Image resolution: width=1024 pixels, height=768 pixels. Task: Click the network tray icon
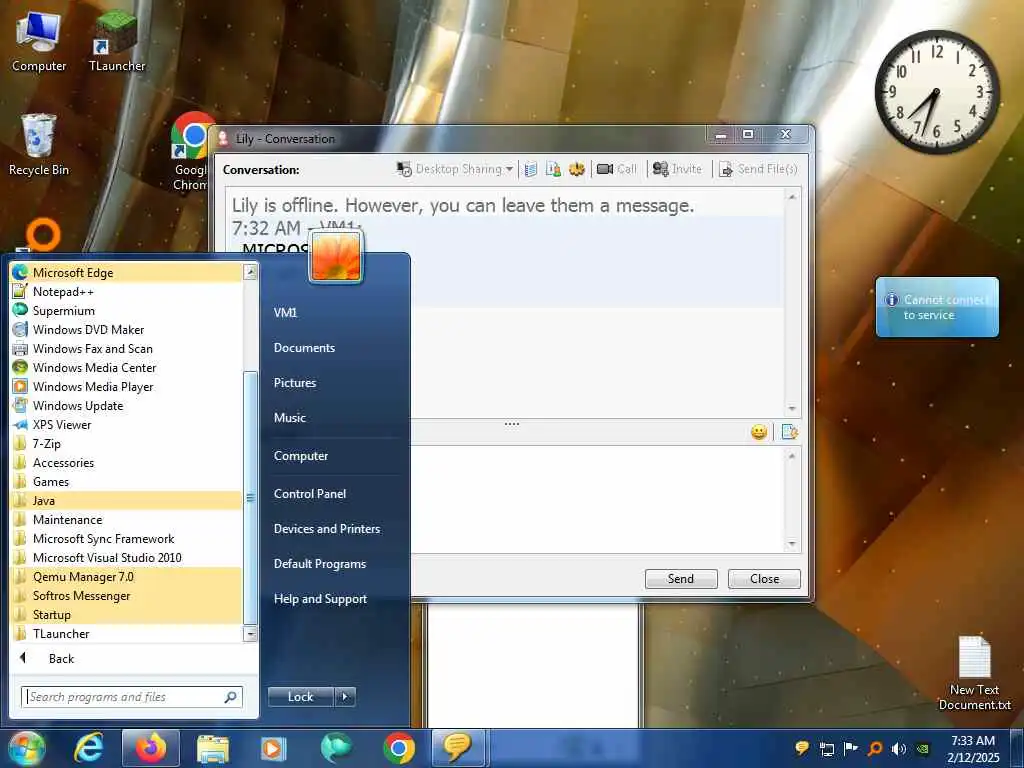pos(827,748)
